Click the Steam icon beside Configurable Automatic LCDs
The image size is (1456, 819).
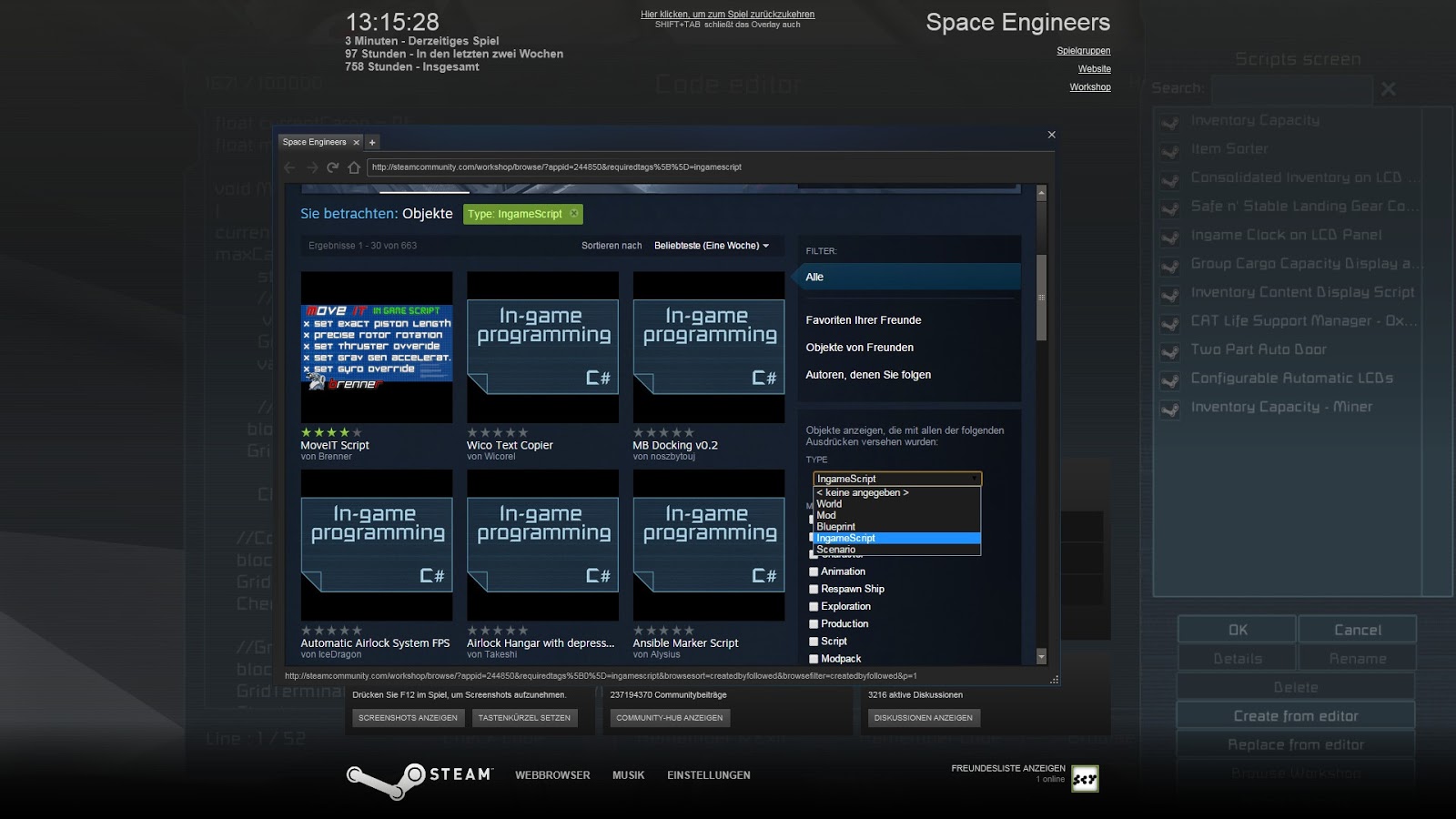[x=1170, y=380]
